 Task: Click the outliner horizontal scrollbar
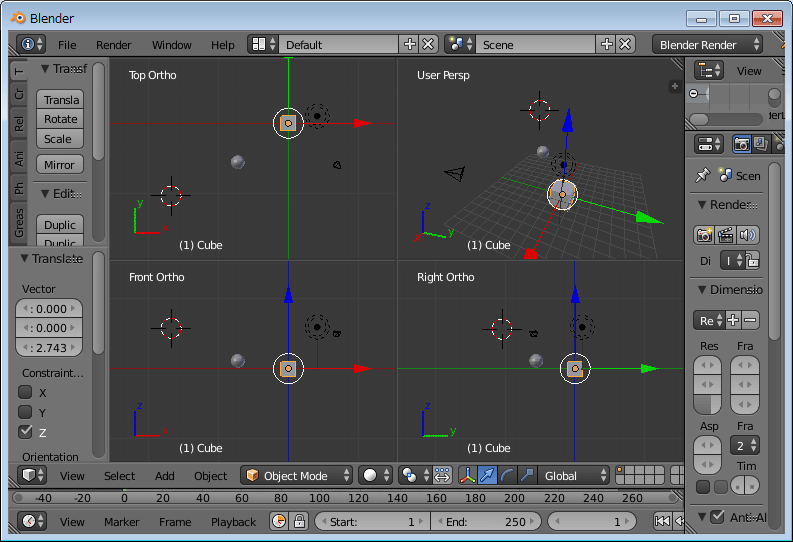pyautogui.click(x=725, y=119)
